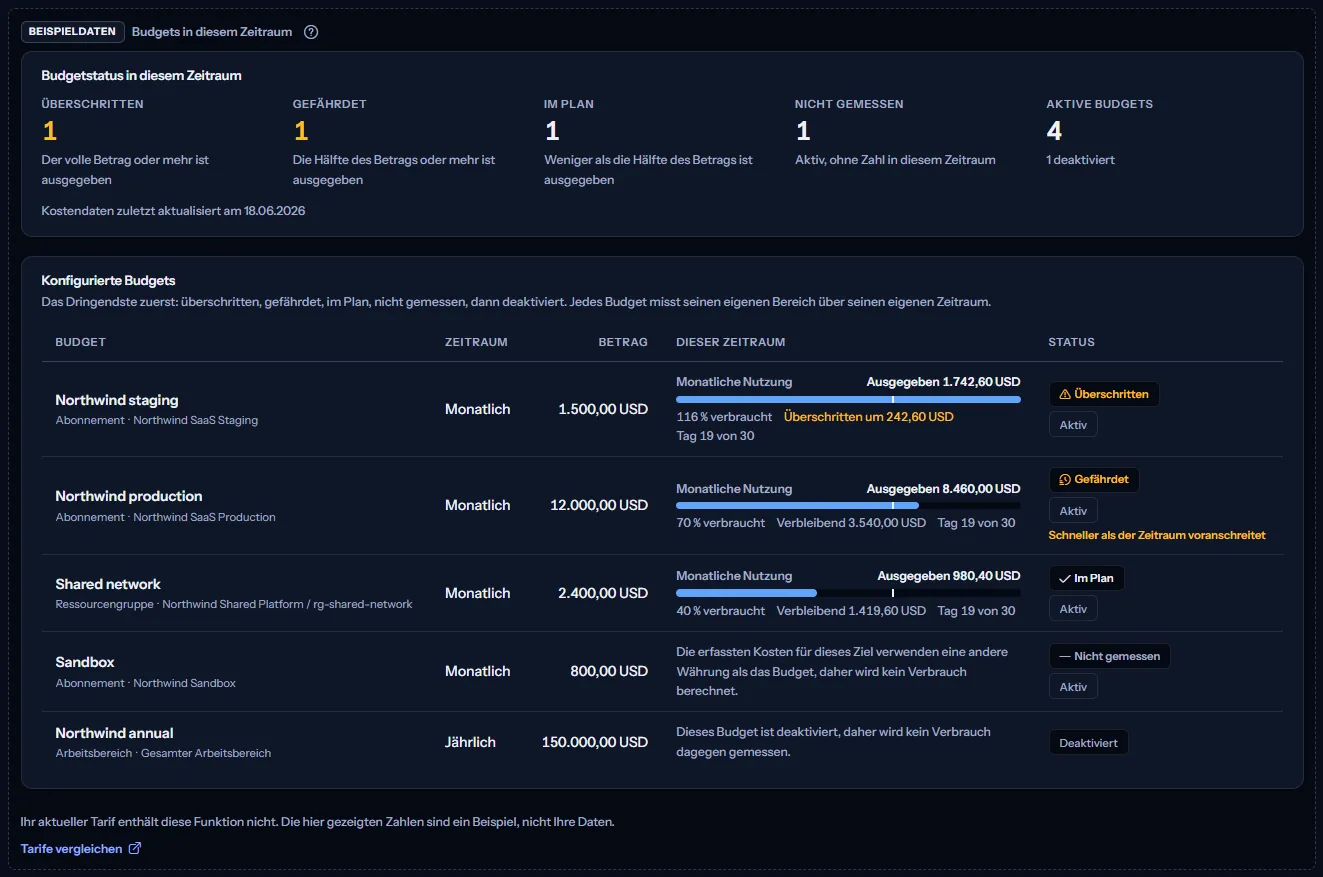Click Aktiv button in Northwind staging row
Screen dimensions: 1323x877
coord(1073,425)
